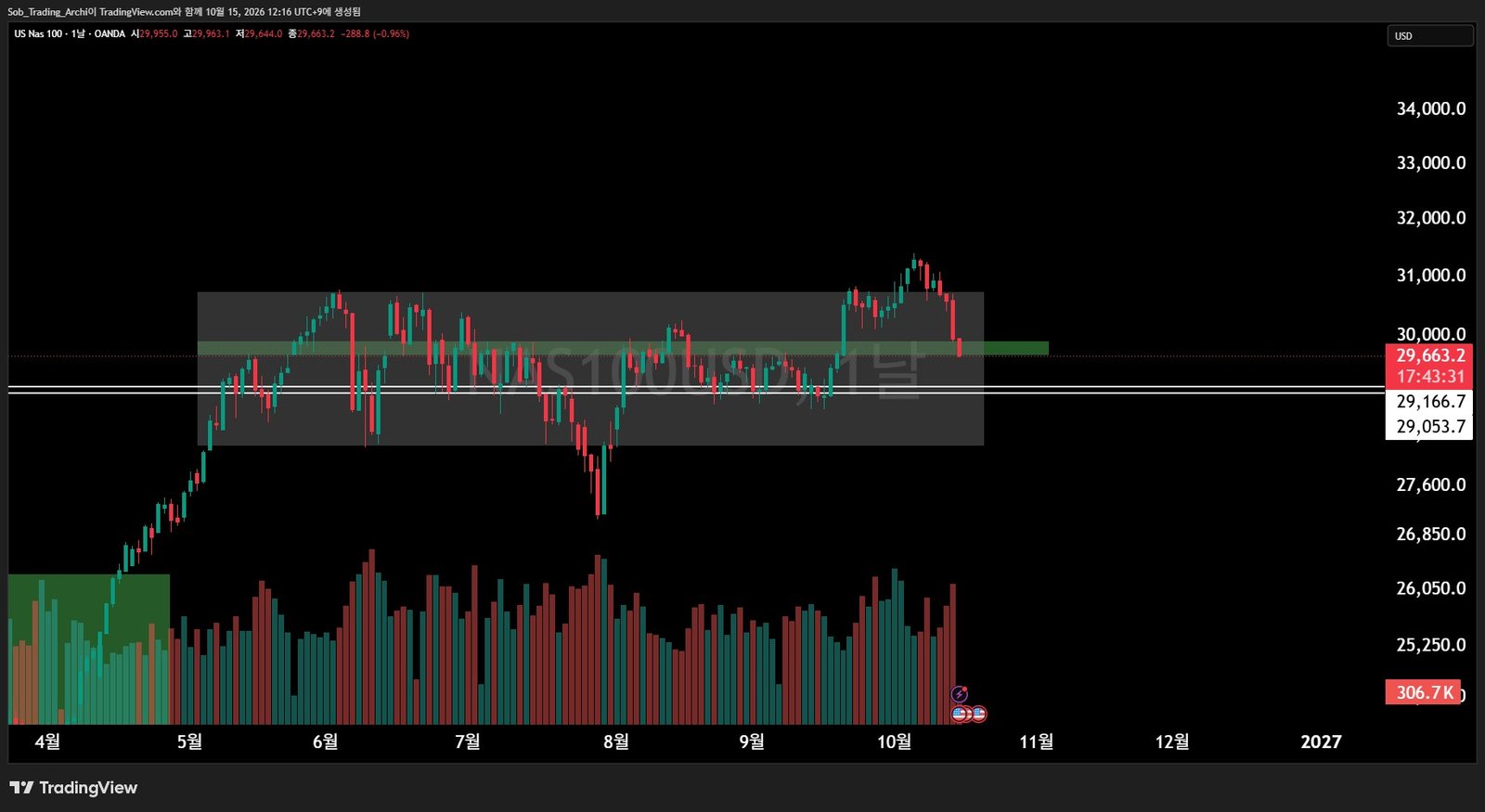Image resolution: width=1485 pixels, height=812 pixels.
Task: Click the 12월 label on time axis
Action: coord(1172,741)
